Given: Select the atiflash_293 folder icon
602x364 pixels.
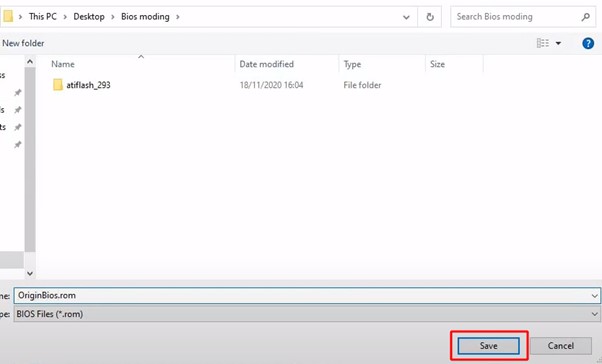Looking at the screenshot, I should (x=58, y=84).
